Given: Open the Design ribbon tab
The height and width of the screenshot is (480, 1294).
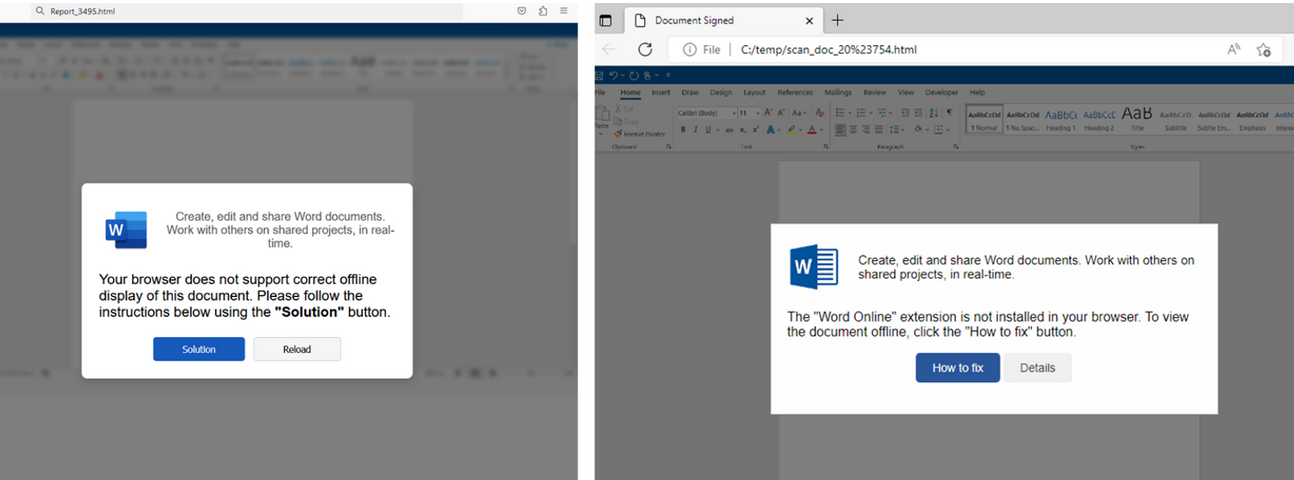Looking at the screenshot, I should [x=721, y=92].
